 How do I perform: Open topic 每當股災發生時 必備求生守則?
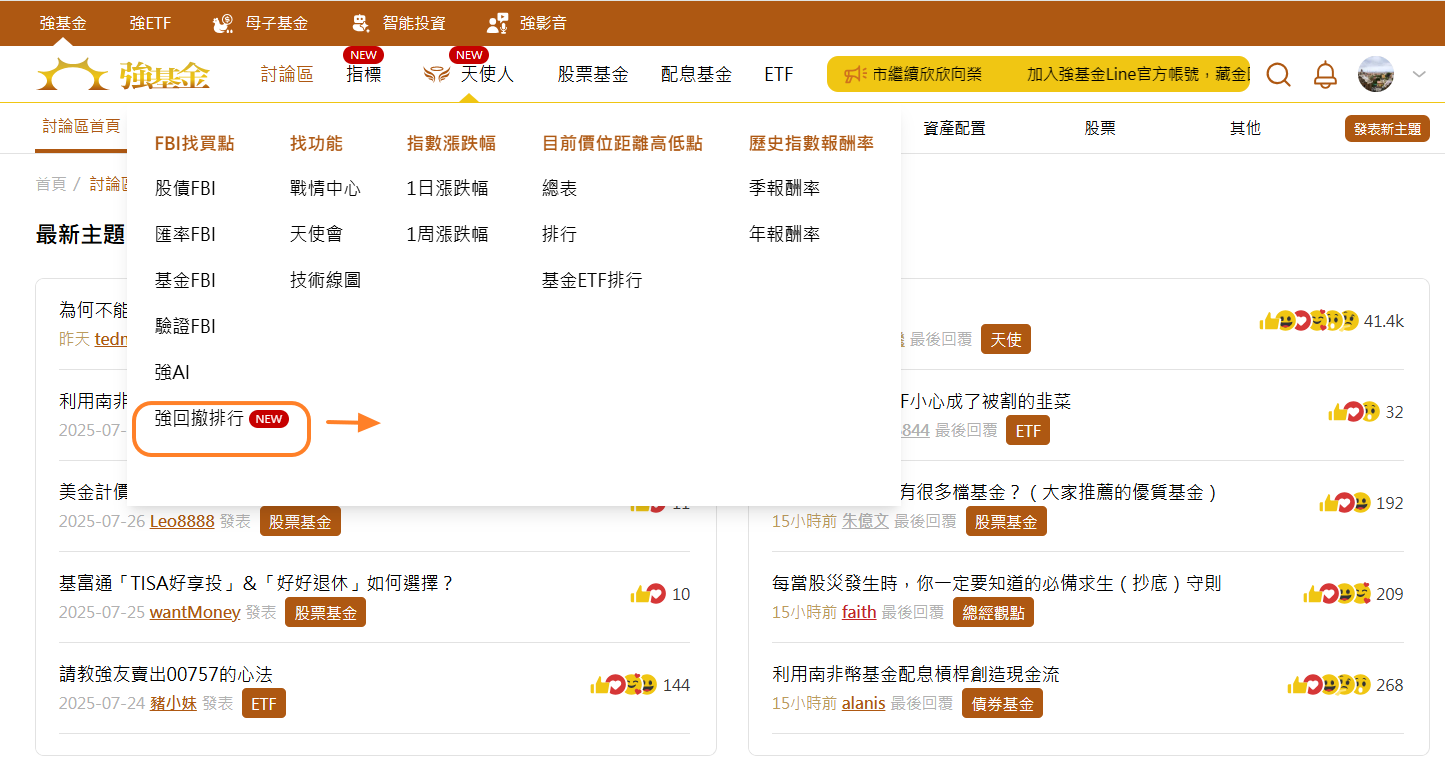click(997, 583)
